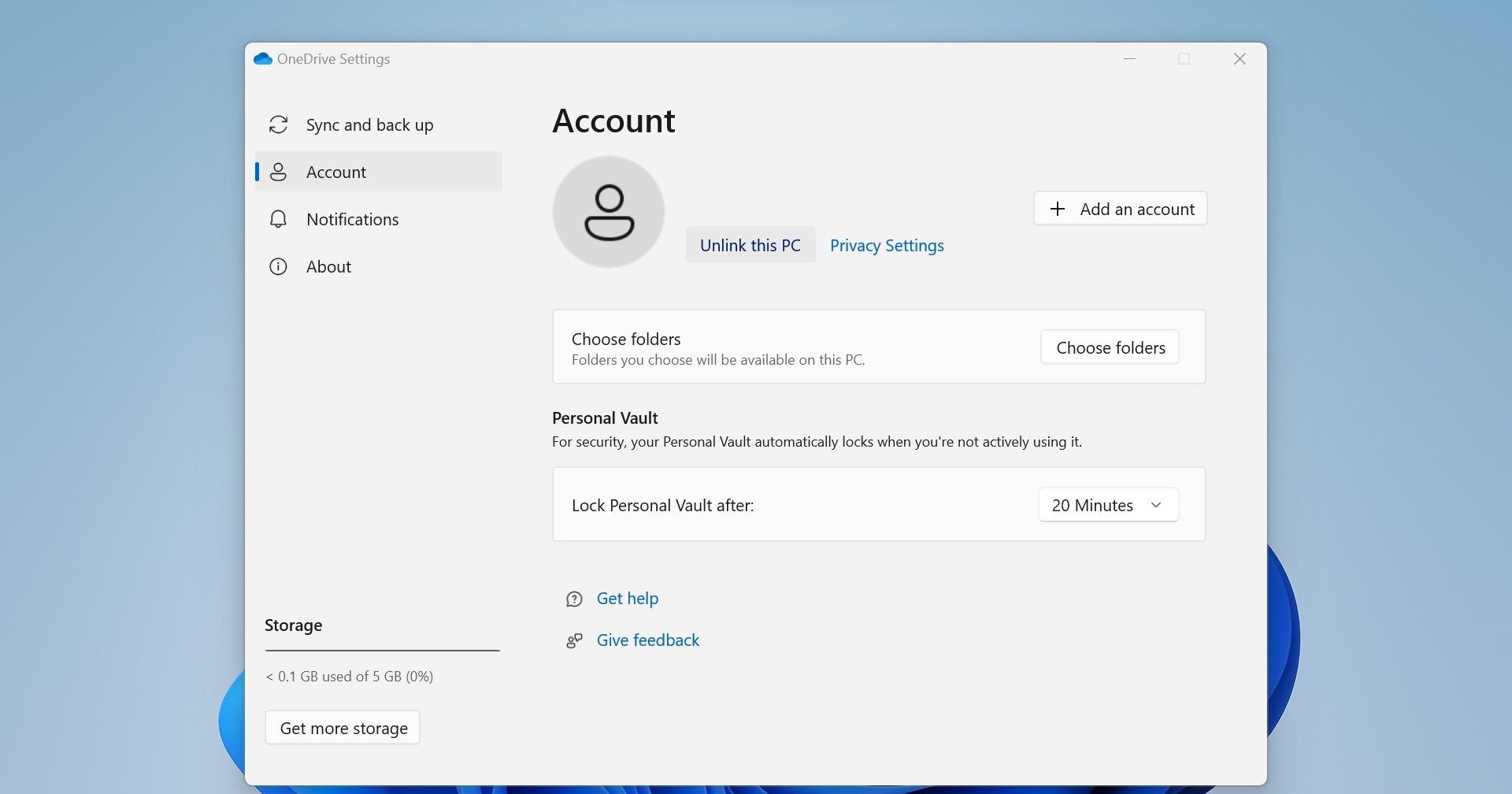Screen dimensions: 1512x794
Task: Click the Get help question mark icon
Action: pyautogui.click(x=574, y=599)
